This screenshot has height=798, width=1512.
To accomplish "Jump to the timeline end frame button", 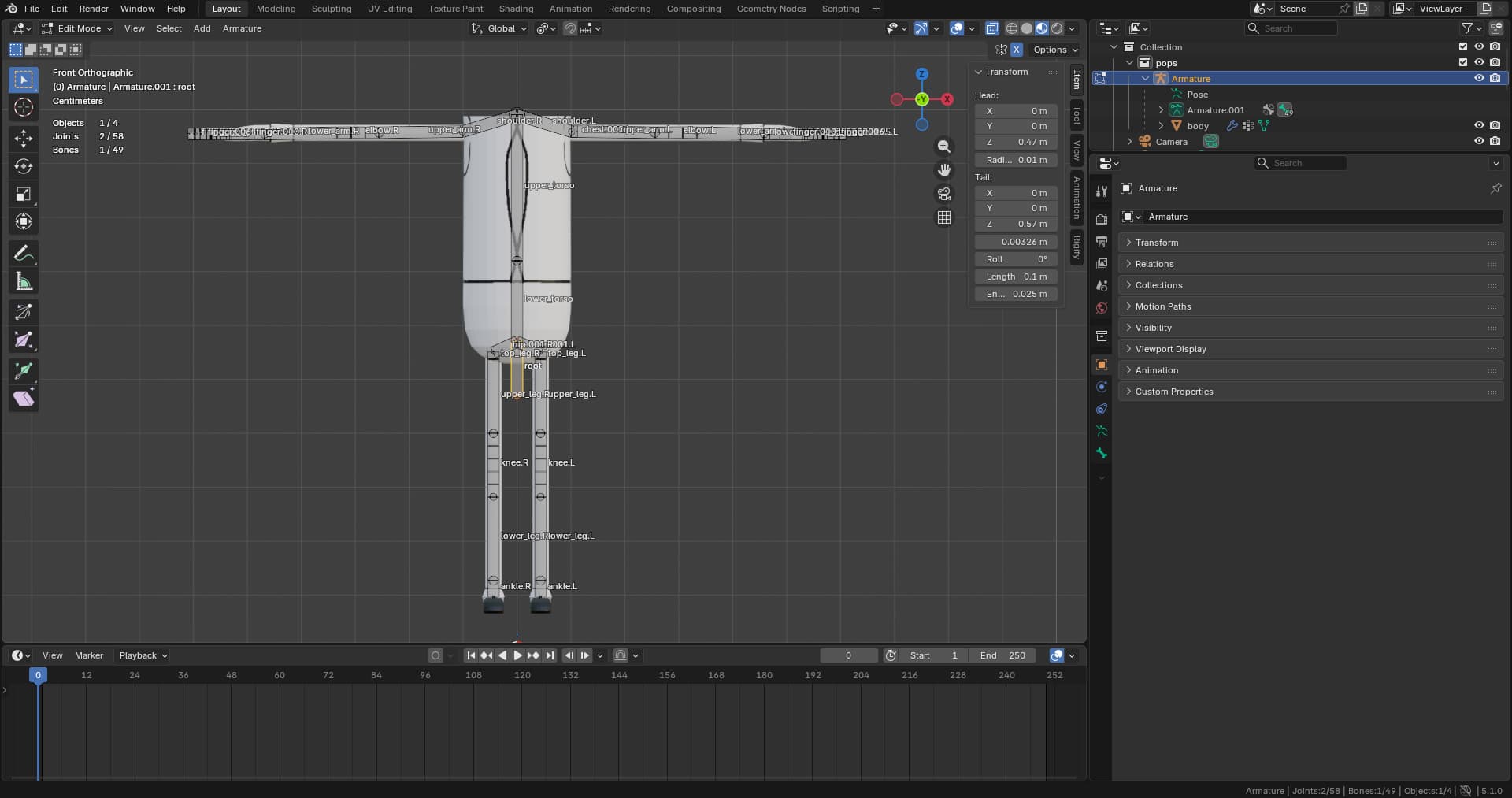I will point(550,655).
